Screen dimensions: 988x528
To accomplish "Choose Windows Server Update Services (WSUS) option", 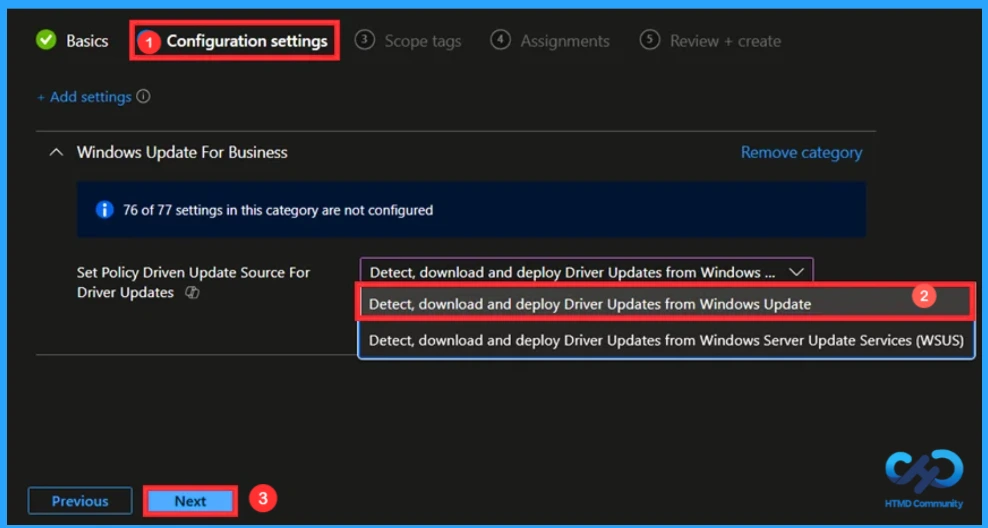I will (x=667, y=340).
